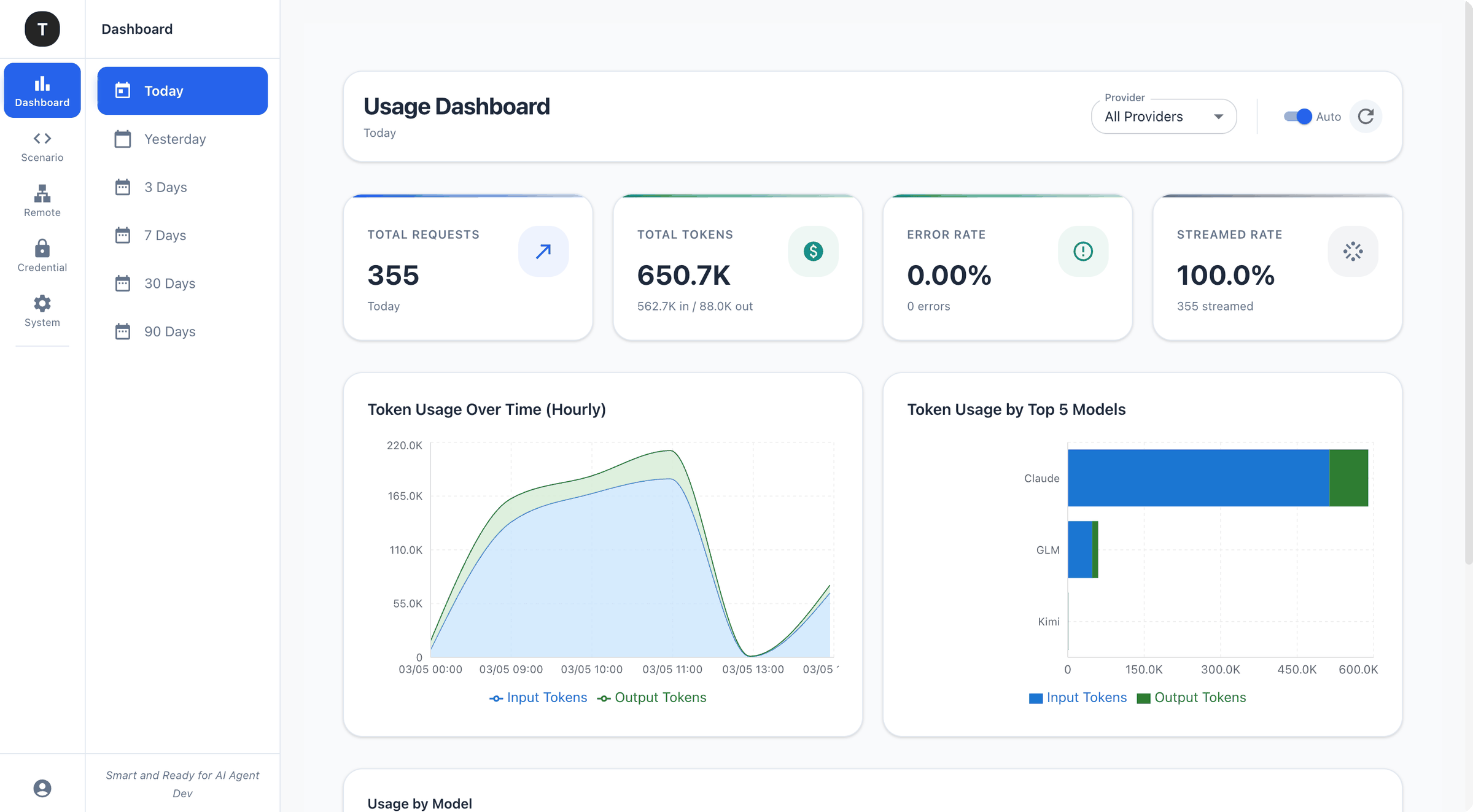Viewport: 1473px width, 812px height.
Task: Click the dollar icon on Total Tokens card
Action: pos(813,250)
